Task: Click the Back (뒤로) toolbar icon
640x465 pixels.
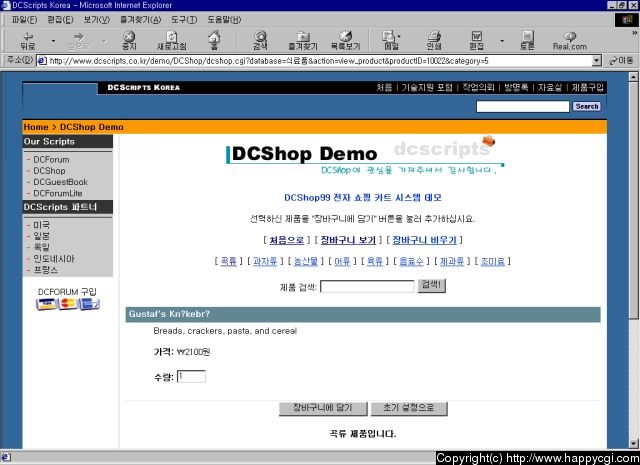Action: 28,40
